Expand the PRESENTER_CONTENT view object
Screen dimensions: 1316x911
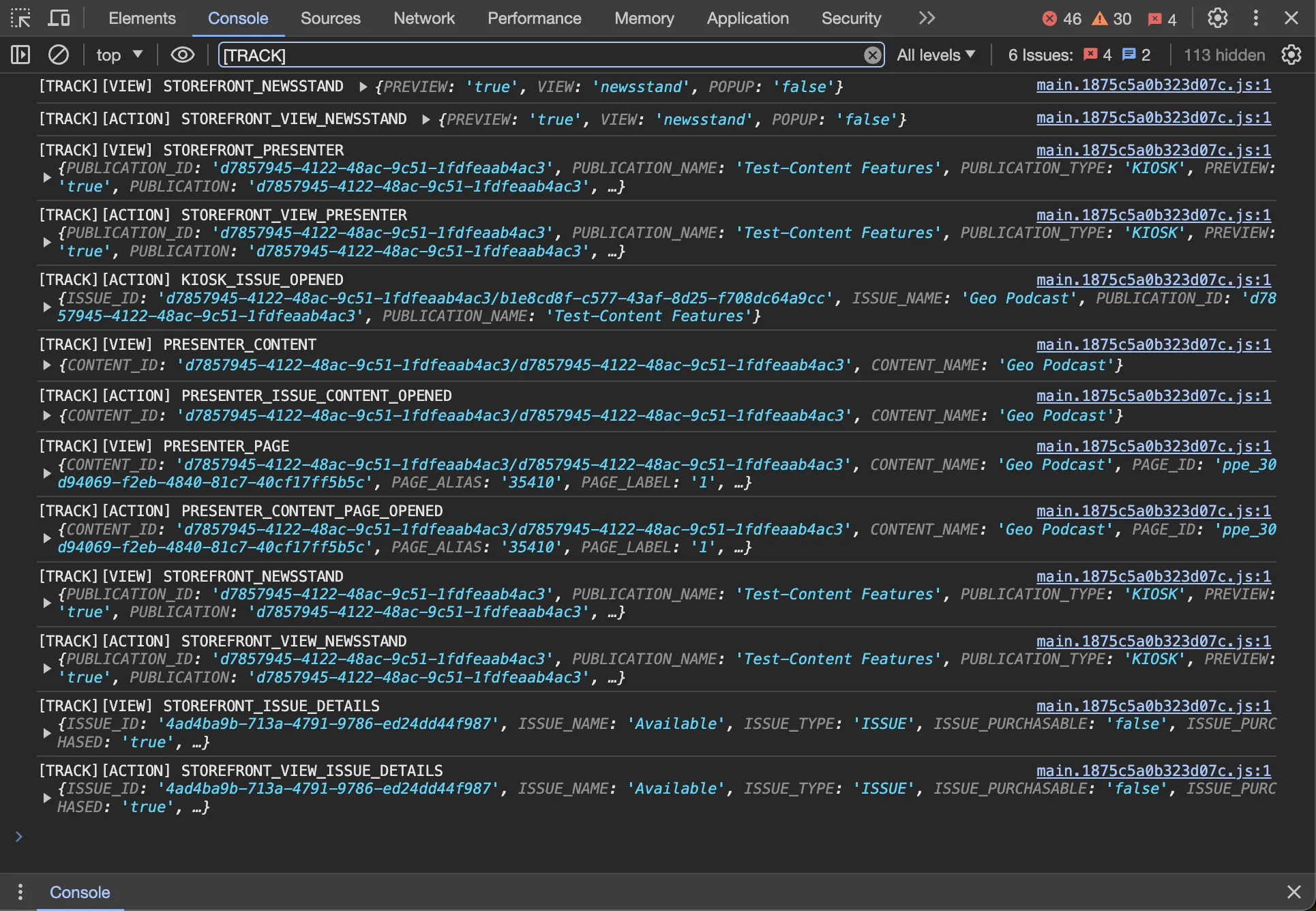coord(47,365)
